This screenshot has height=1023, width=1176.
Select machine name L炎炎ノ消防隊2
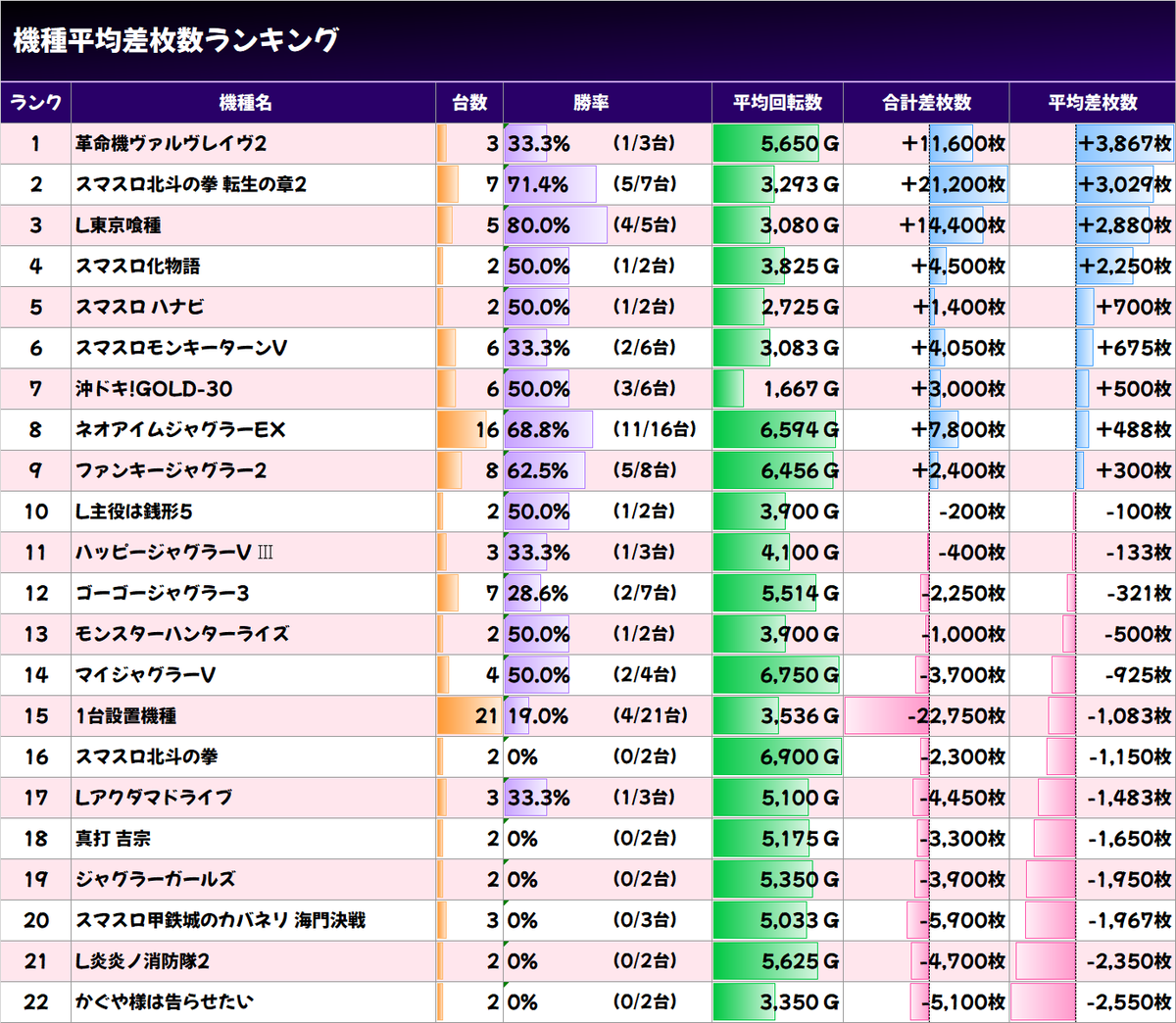click(142, 961)
